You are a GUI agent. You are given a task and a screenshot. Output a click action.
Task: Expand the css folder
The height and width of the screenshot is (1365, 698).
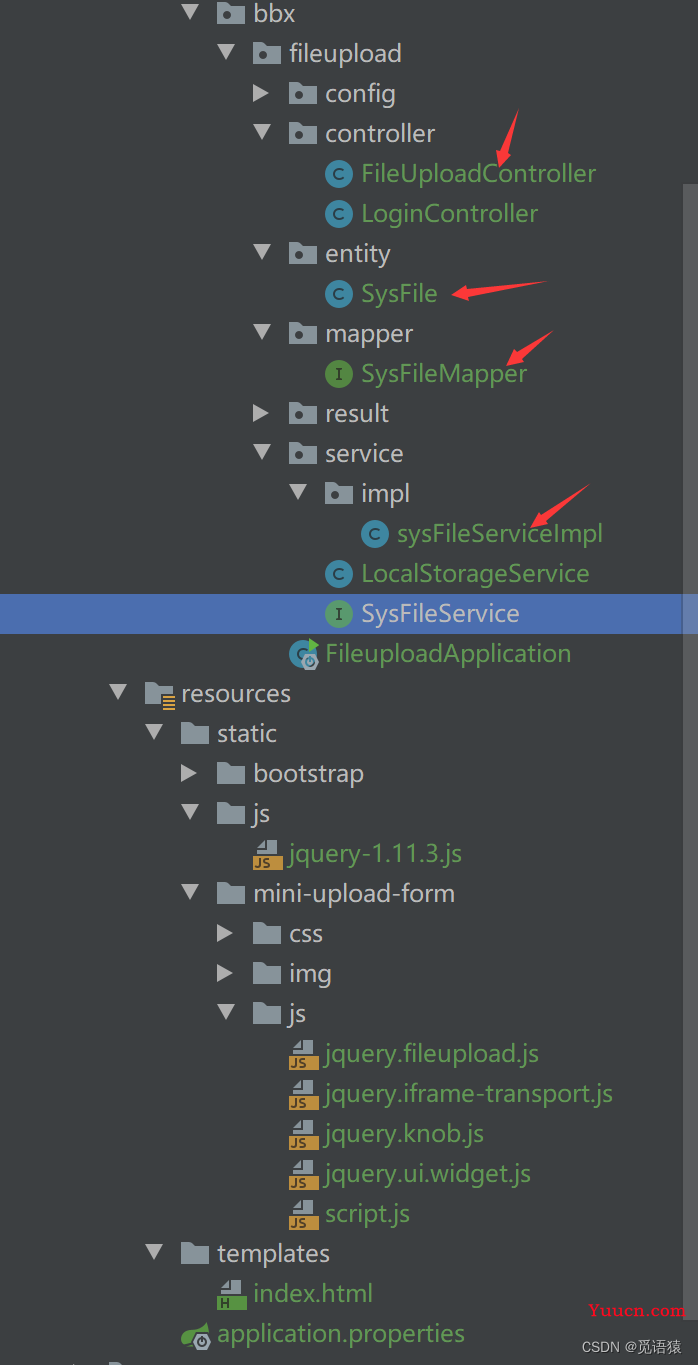coord(225,933)
